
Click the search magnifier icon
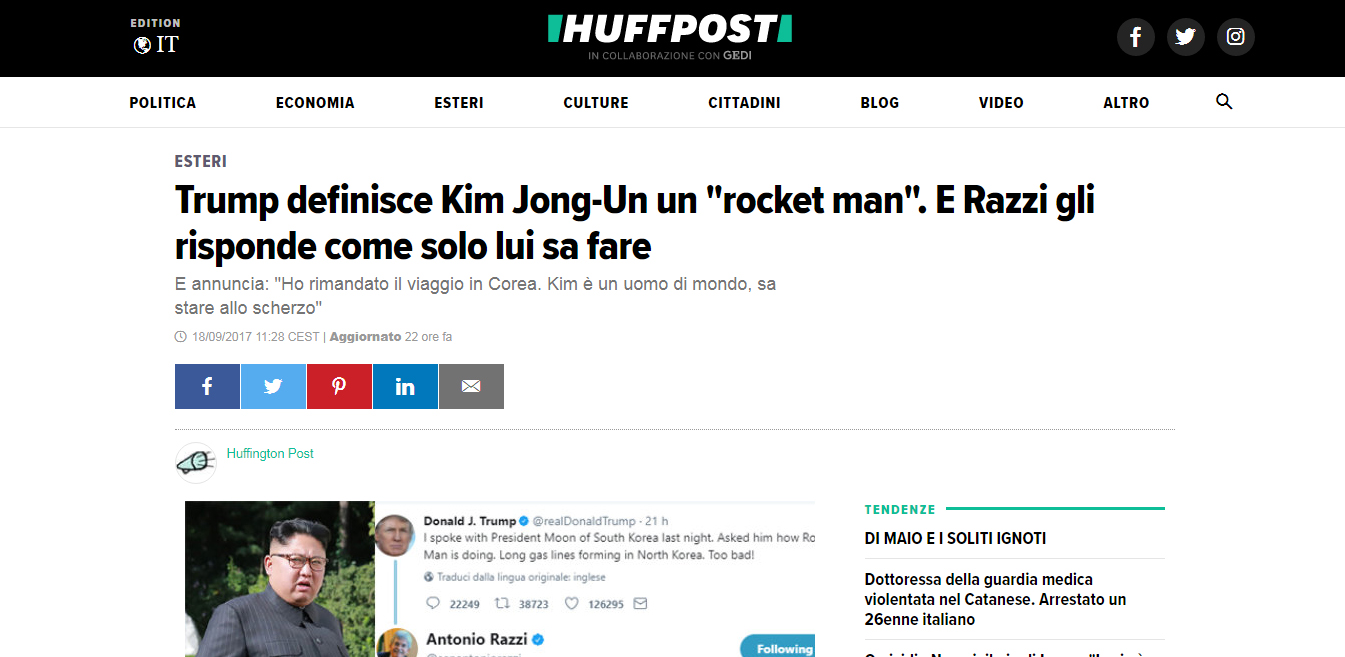tap(1224, 102)
